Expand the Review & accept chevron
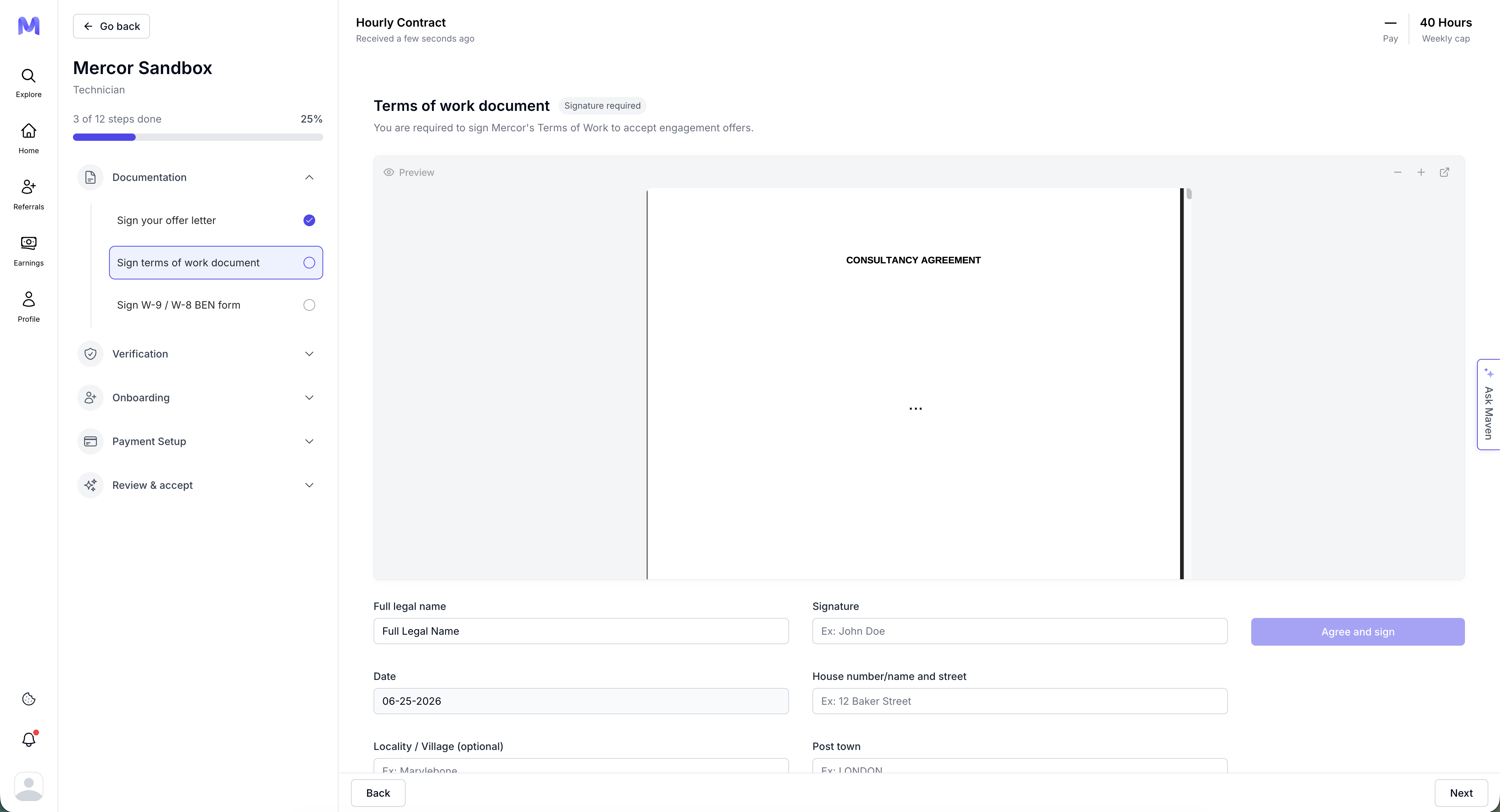The width and height of the screenshot is (1500, 812). [x=309, y=485]
